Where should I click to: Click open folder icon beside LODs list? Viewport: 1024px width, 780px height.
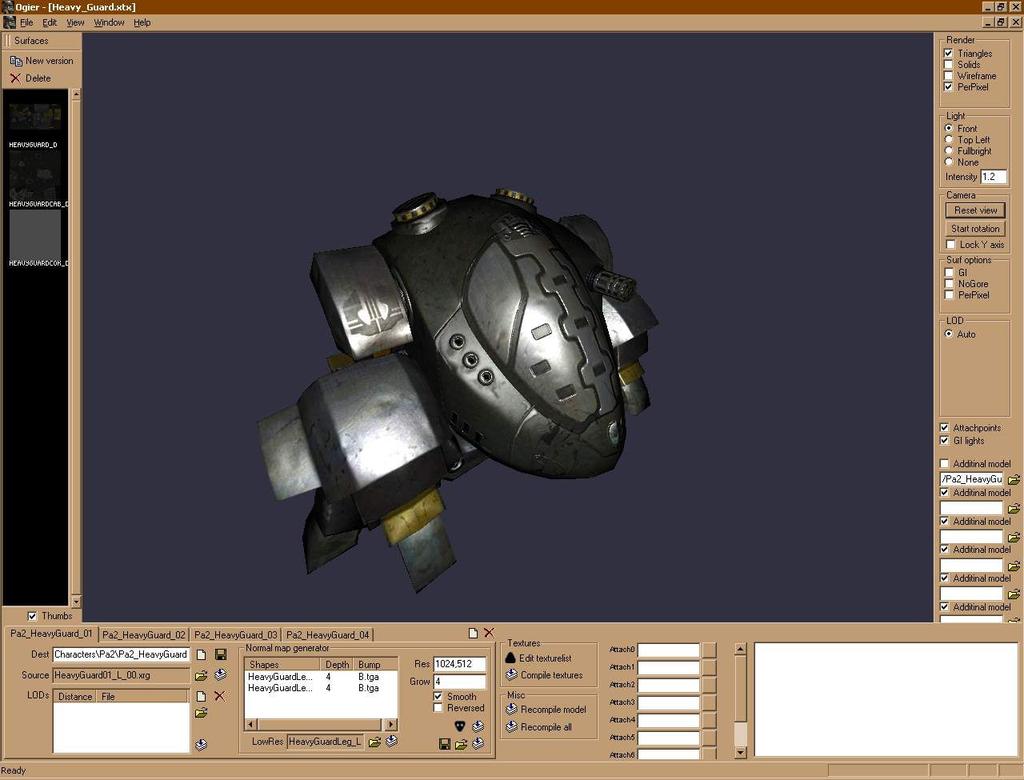(201, 713)
